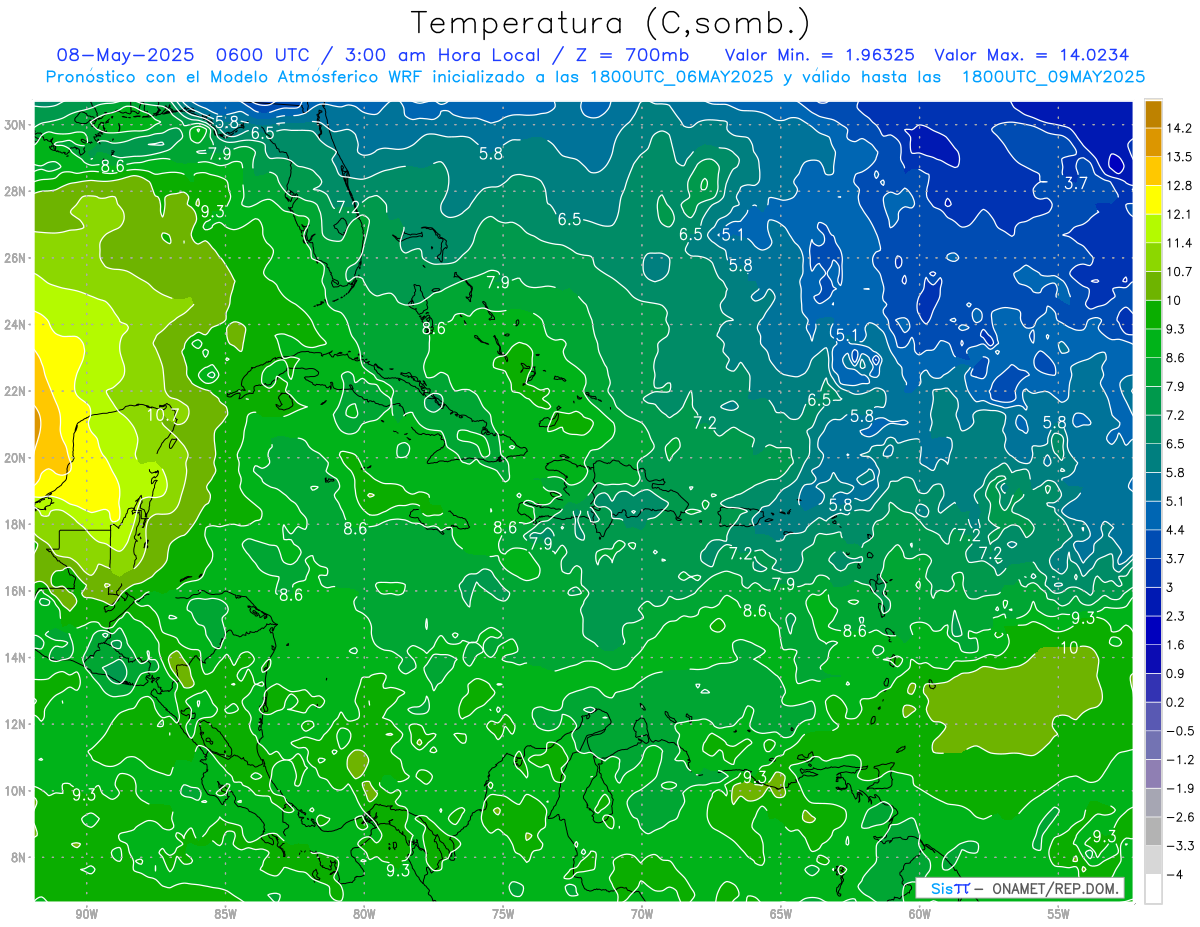The width and height of the screenshot is (1200, 927).
Task: Click the "24N" latitude axis label
Action: (16, 325)
